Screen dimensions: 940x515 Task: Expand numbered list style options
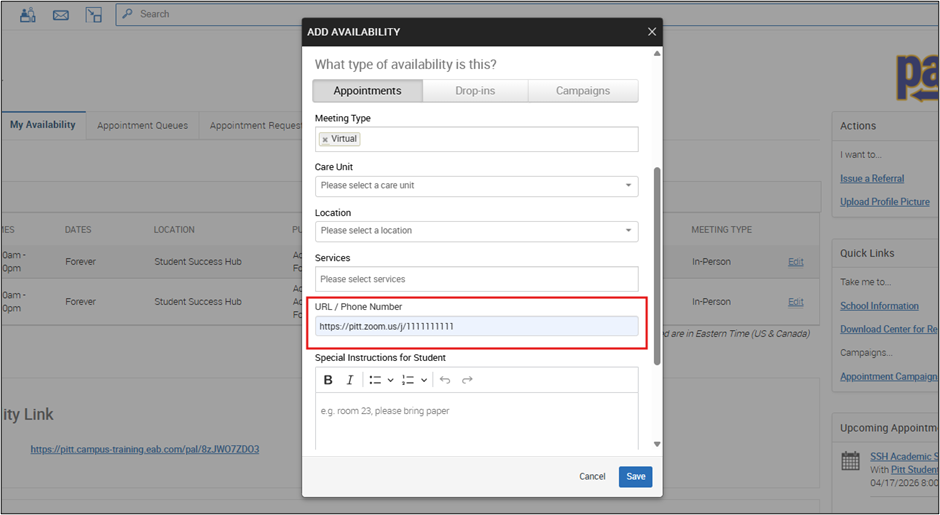(424, 380)
